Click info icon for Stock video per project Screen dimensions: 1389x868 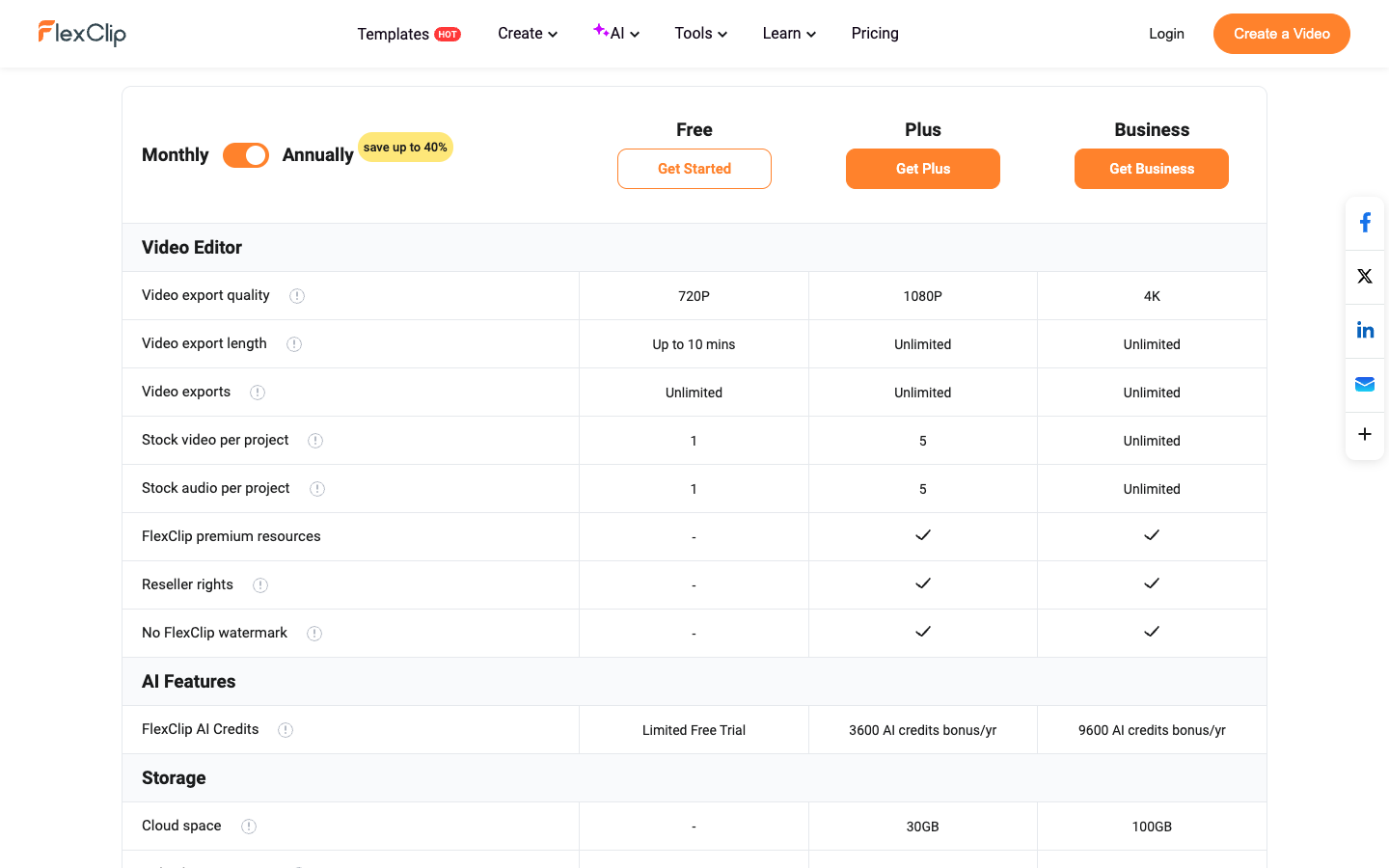(315, 441)
